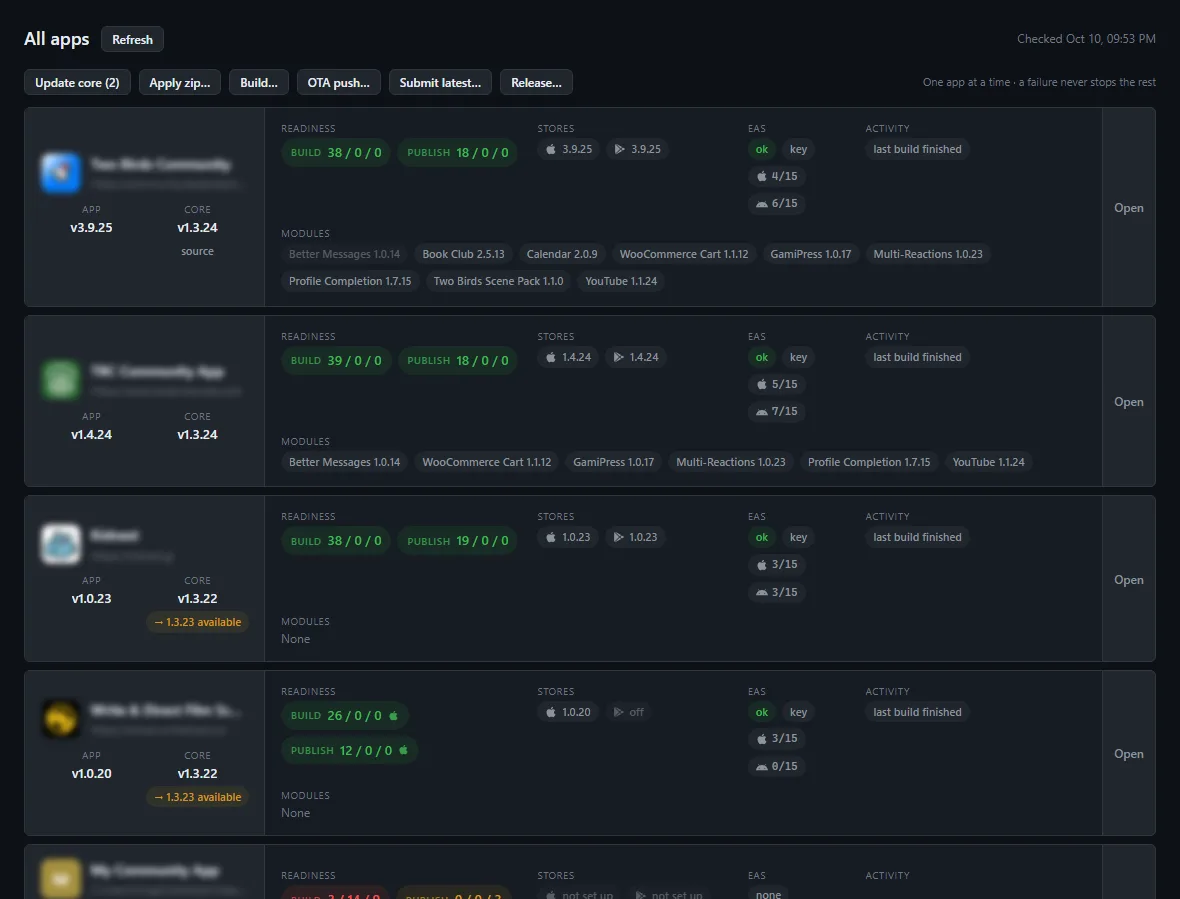Click the PUBLISH 19 / 0 / 0 readiness pill
1180x899 pixels.
[458, 541]
